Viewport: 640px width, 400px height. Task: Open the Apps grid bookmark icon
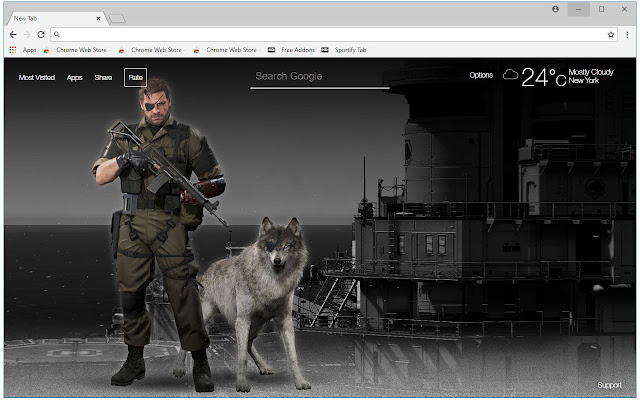point(13,50)
